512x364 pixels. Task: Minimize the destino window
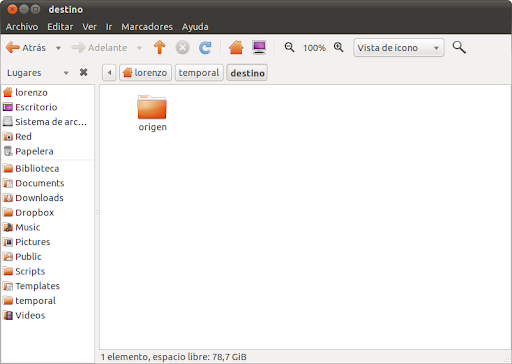(x=24, y=9)
